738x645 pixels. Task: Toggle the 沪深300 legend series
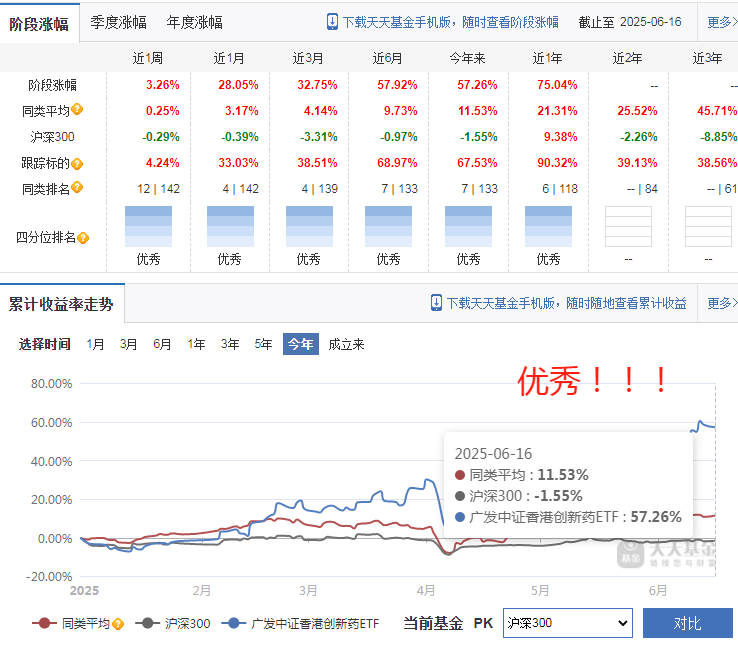pyautogui.click(x=173, y=624)
